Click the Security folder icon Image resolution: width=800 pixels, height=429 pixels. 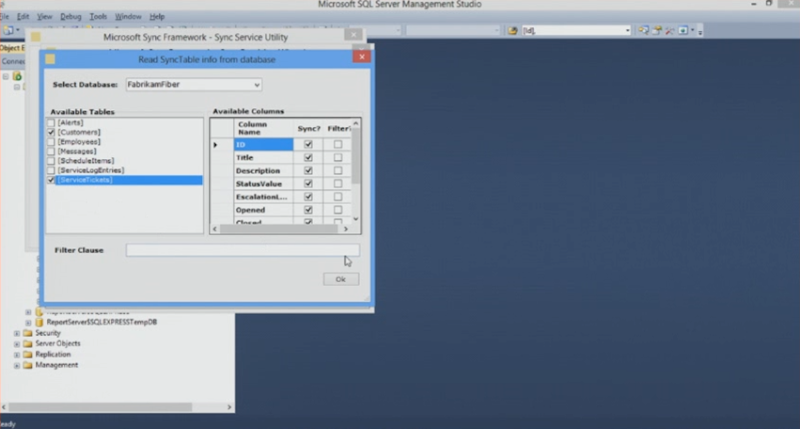[28, 333]
